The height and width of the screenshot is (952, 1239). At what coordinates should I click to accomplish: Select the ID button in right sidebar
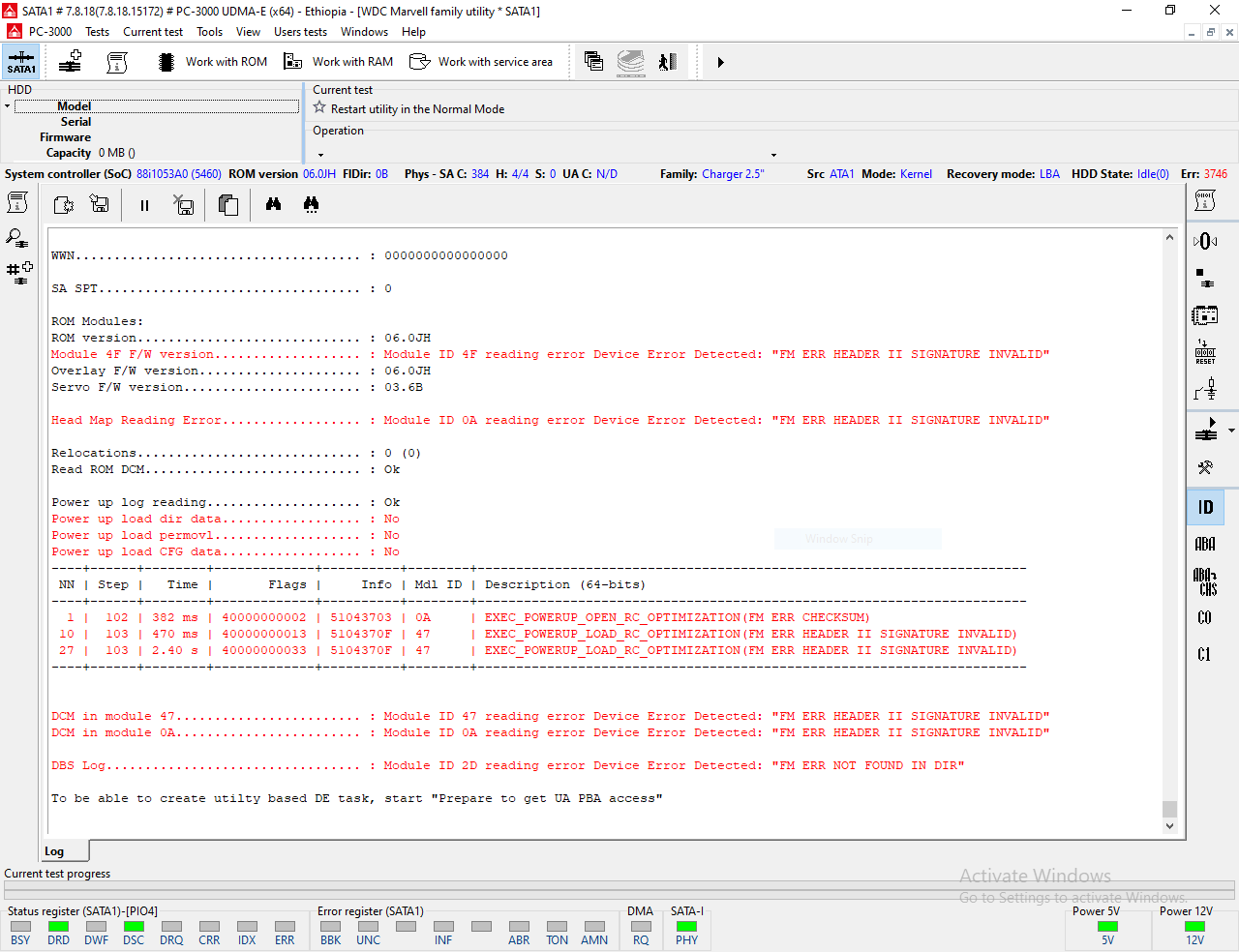[1205, 507]
